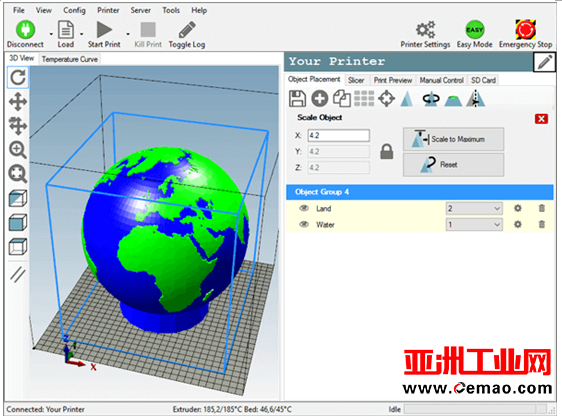Open the extruder dropdown for Land
562x419 pixels.
(x=474, y=208)
